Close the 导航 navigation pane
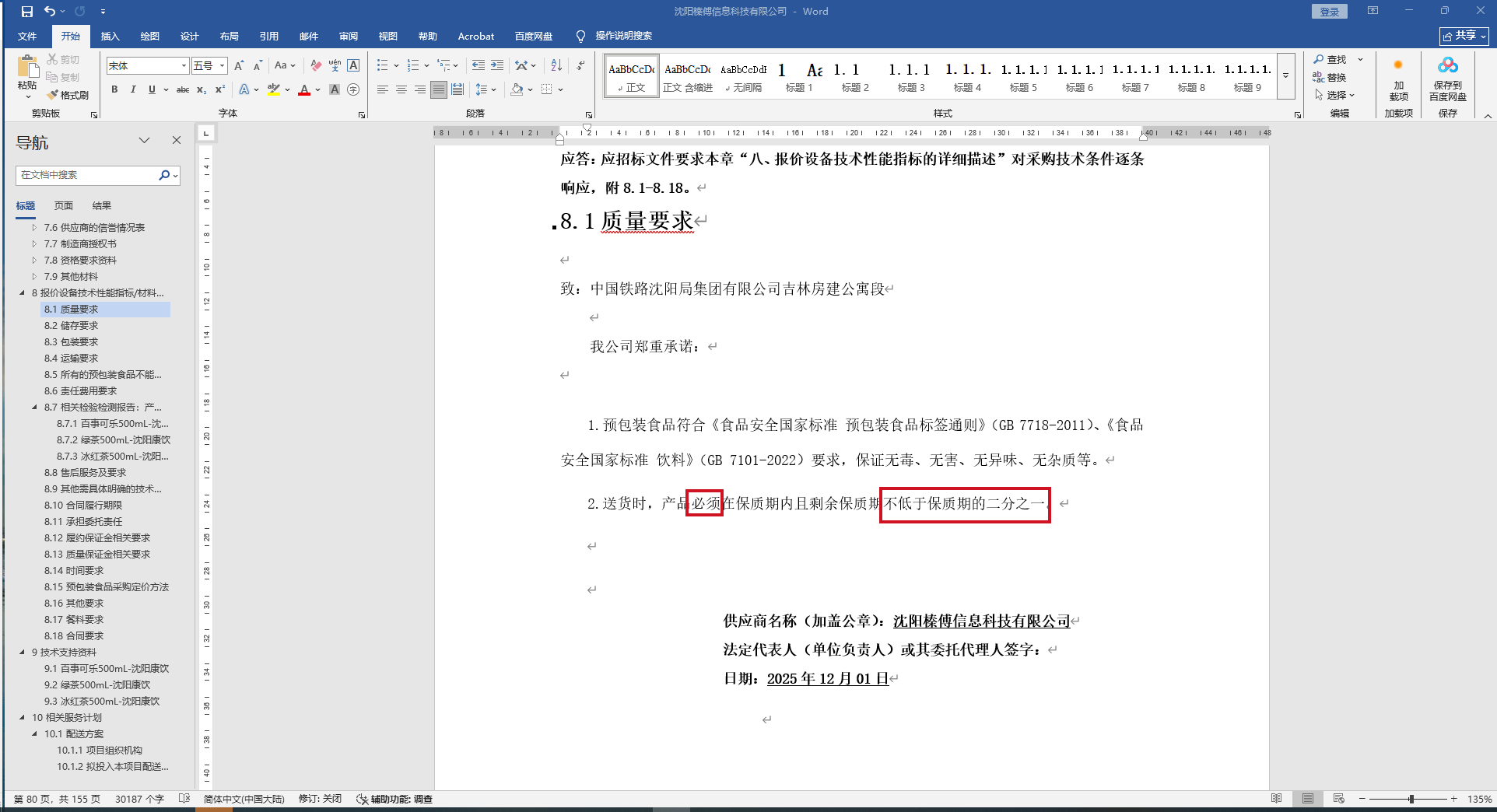Viewport: 1497px width, 812px height. (x=177, y=140)
